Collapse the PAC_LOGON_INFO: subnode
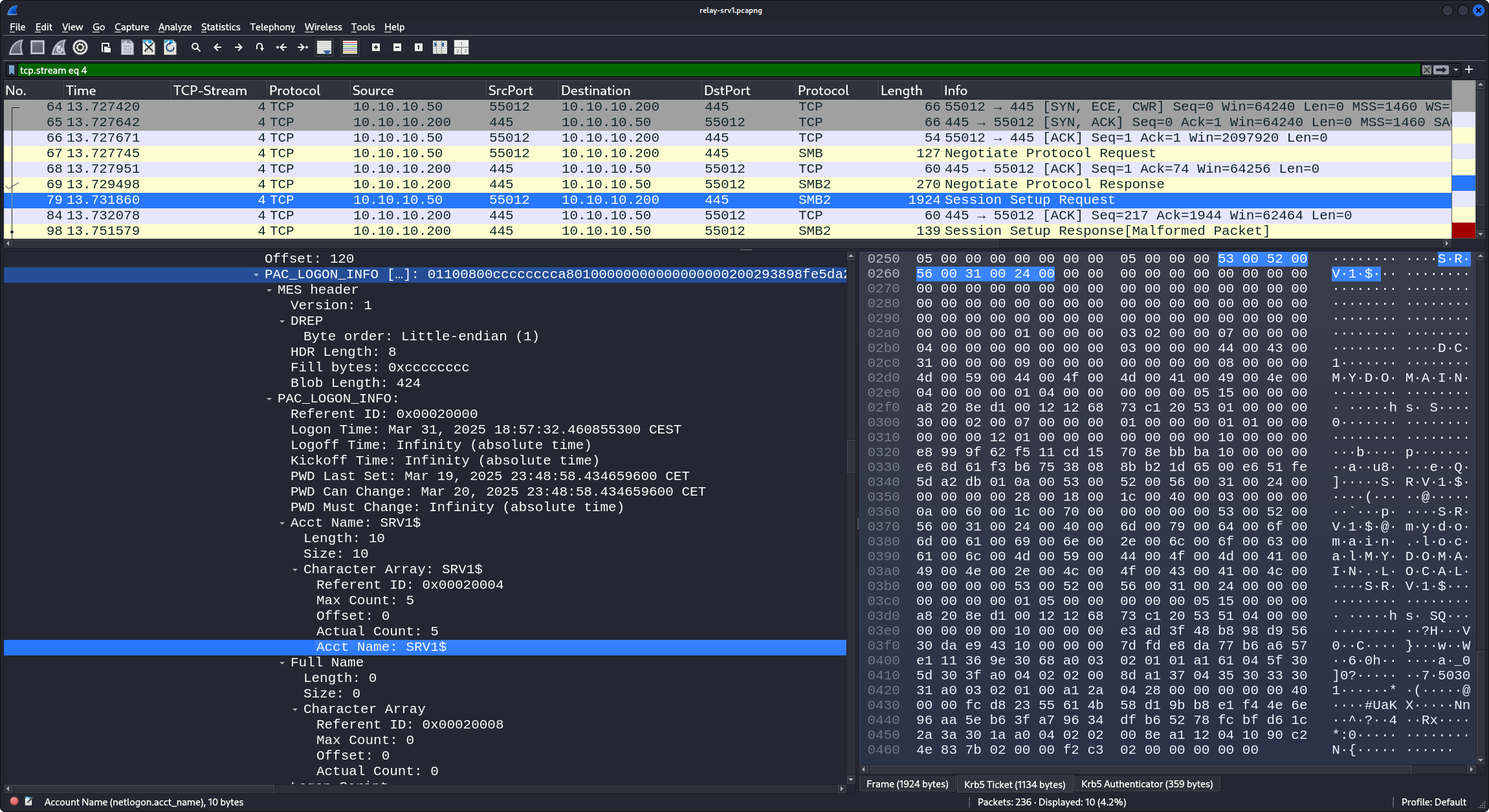 269,399
